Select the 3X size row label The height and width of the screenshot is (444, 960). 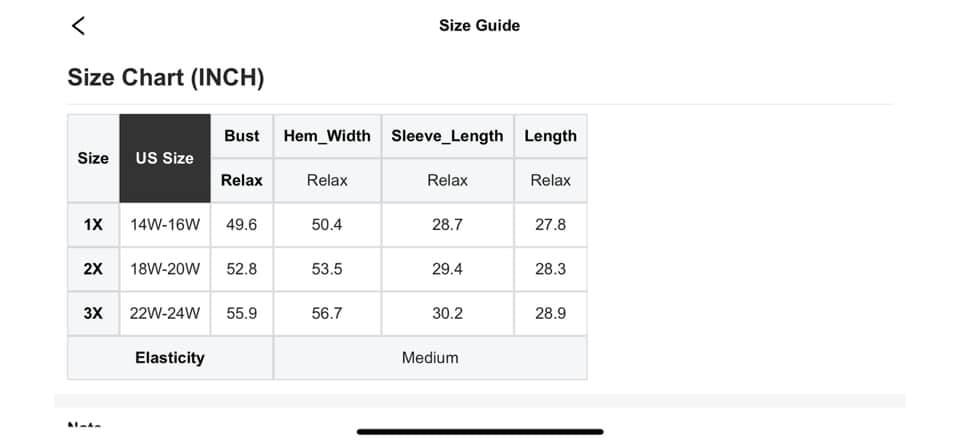pos(93,313)
